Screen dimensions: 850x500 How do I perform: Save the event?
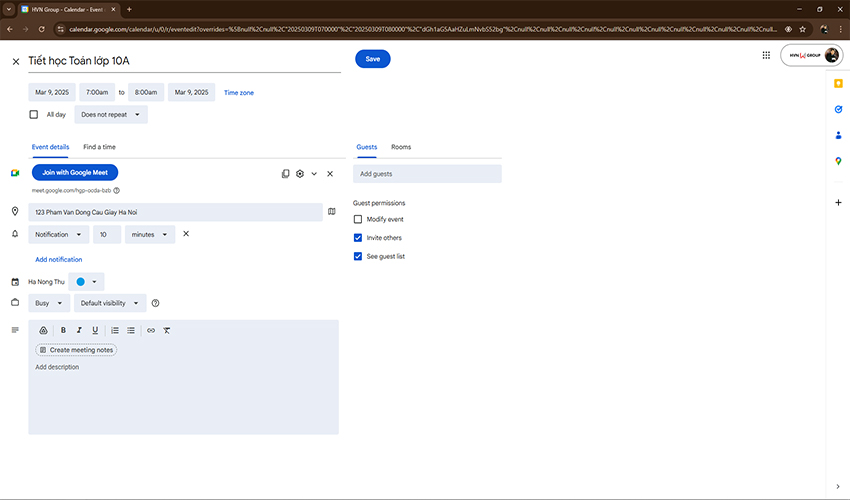point(372,59)
